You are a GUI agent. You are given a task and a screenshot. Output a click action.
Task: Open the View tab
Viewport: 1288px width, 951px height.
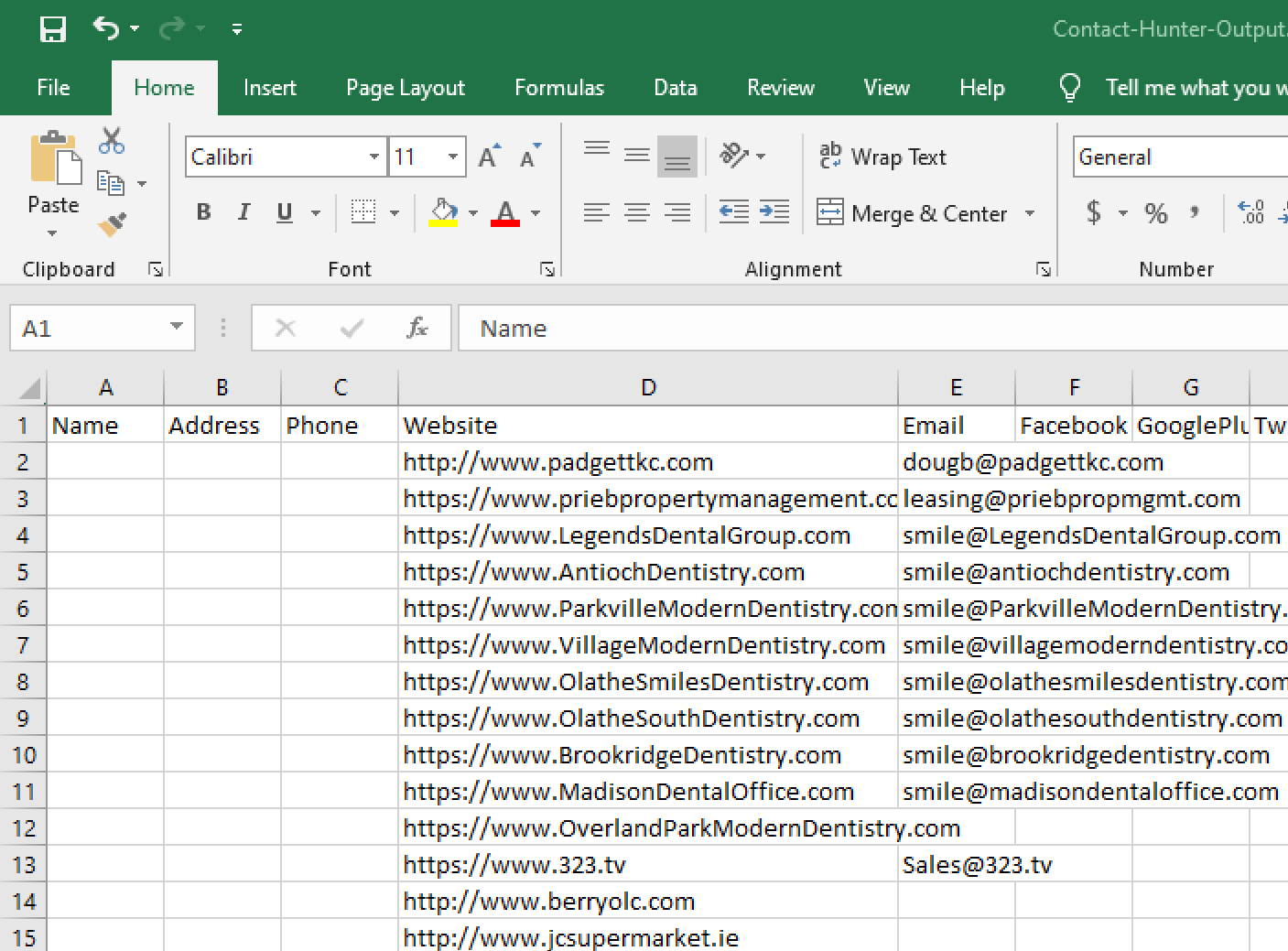(887, 88)
